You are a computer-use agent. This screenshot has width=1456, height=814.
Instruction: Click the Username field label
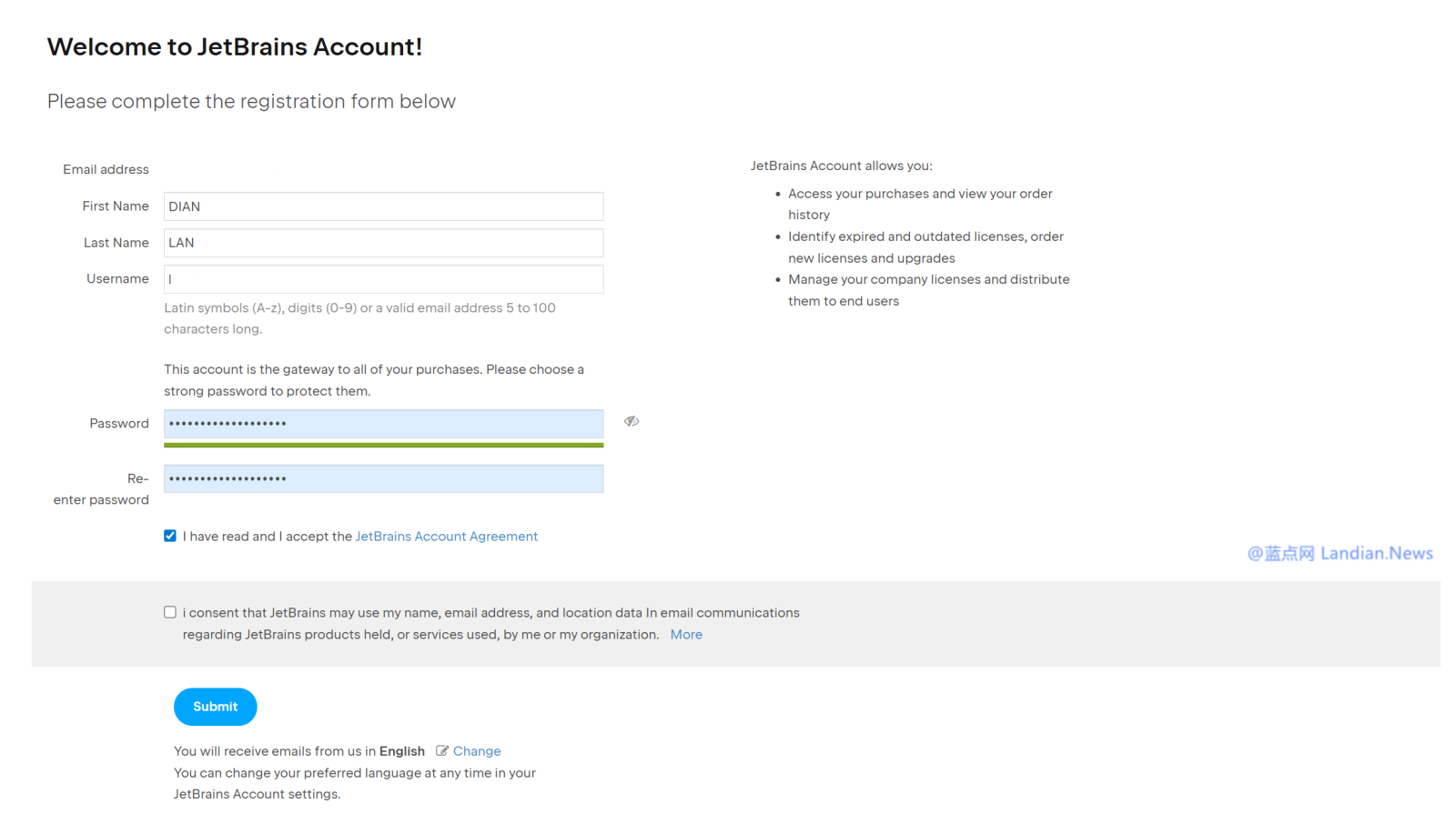(117, 279)
